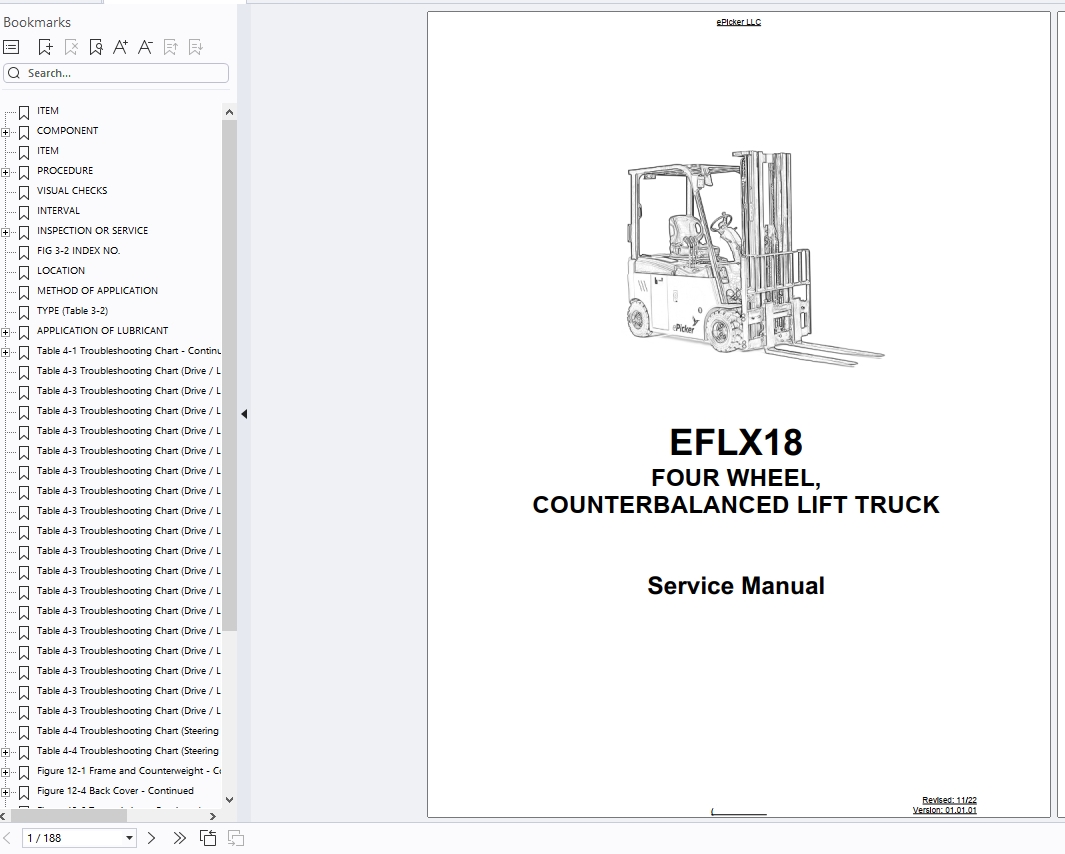Click the collapse bookmarks toolbar icon
The width and height of the screenshot is (1065, 854).
pos(196,47)
